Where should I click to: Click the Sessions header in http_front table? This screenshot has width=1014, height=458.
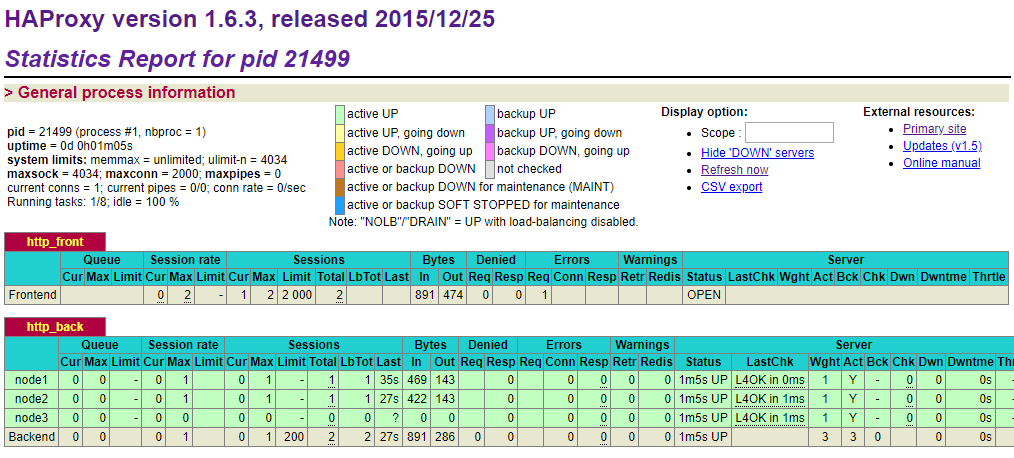coord(319,259)
